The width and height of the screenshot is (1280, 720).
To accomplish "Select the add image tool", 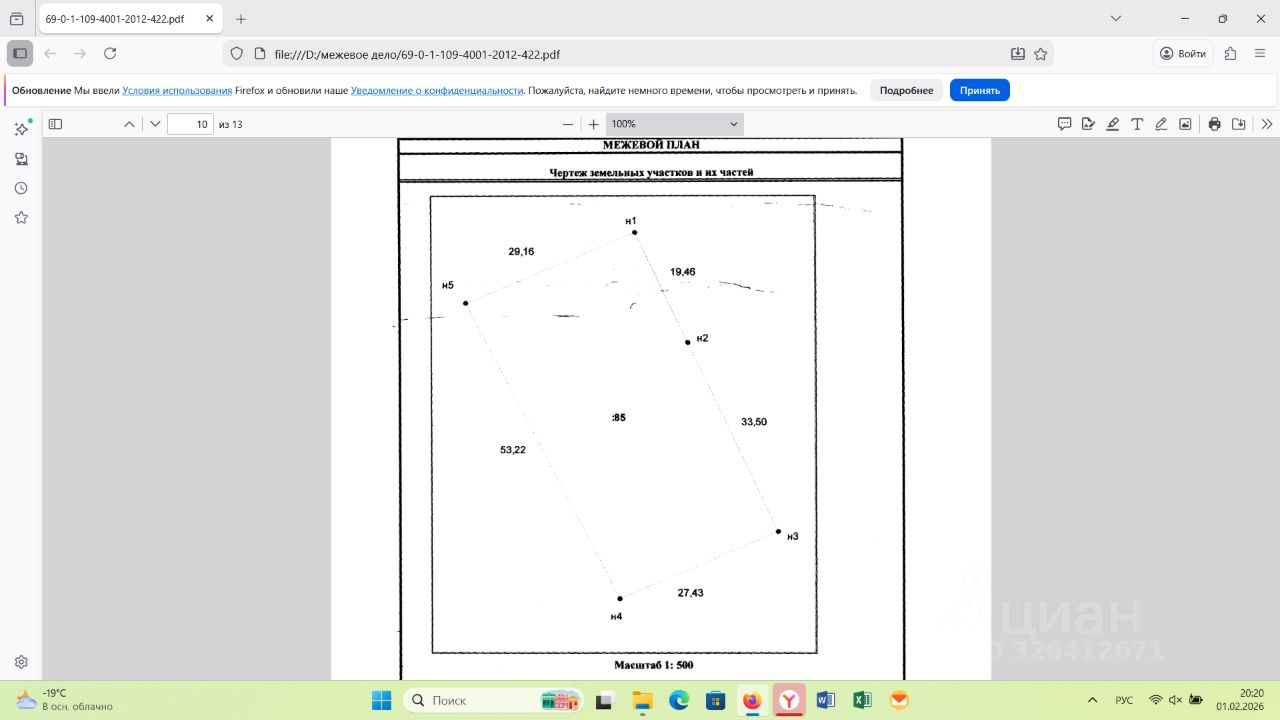I will [1185, 124].
